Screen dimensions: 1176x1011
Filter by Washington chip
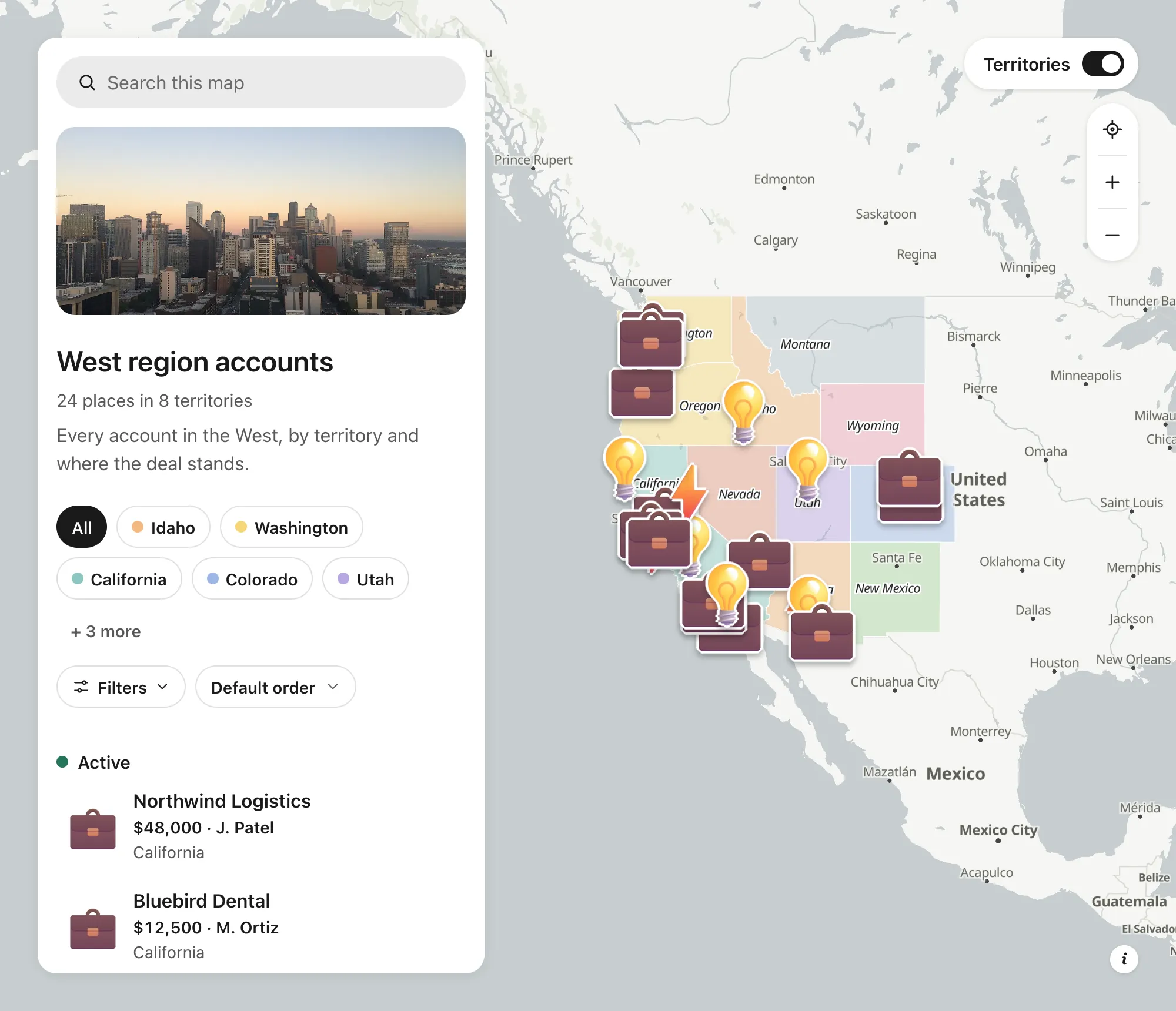coord(292,527)
